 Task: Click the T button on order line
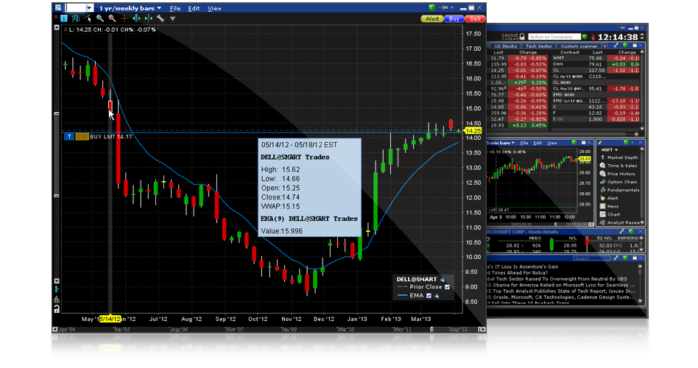pos(69,137)
